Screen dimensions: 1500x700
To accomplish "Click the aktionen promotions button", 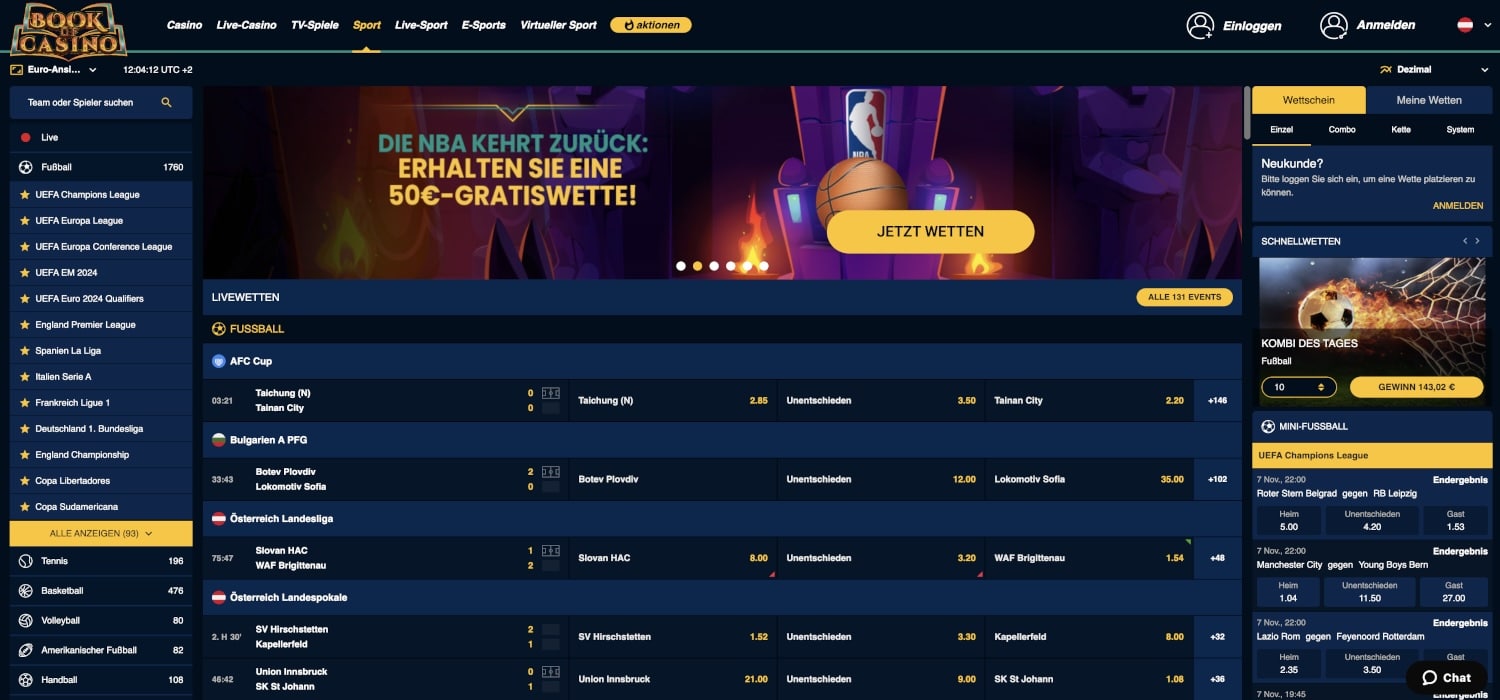I will (x=650, y=25).
